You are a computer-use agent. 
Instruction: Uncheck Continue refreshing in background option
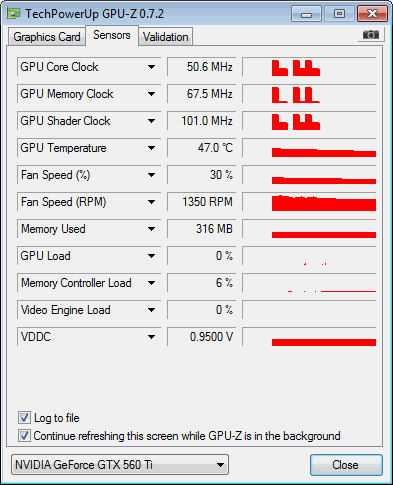point(24,436)
